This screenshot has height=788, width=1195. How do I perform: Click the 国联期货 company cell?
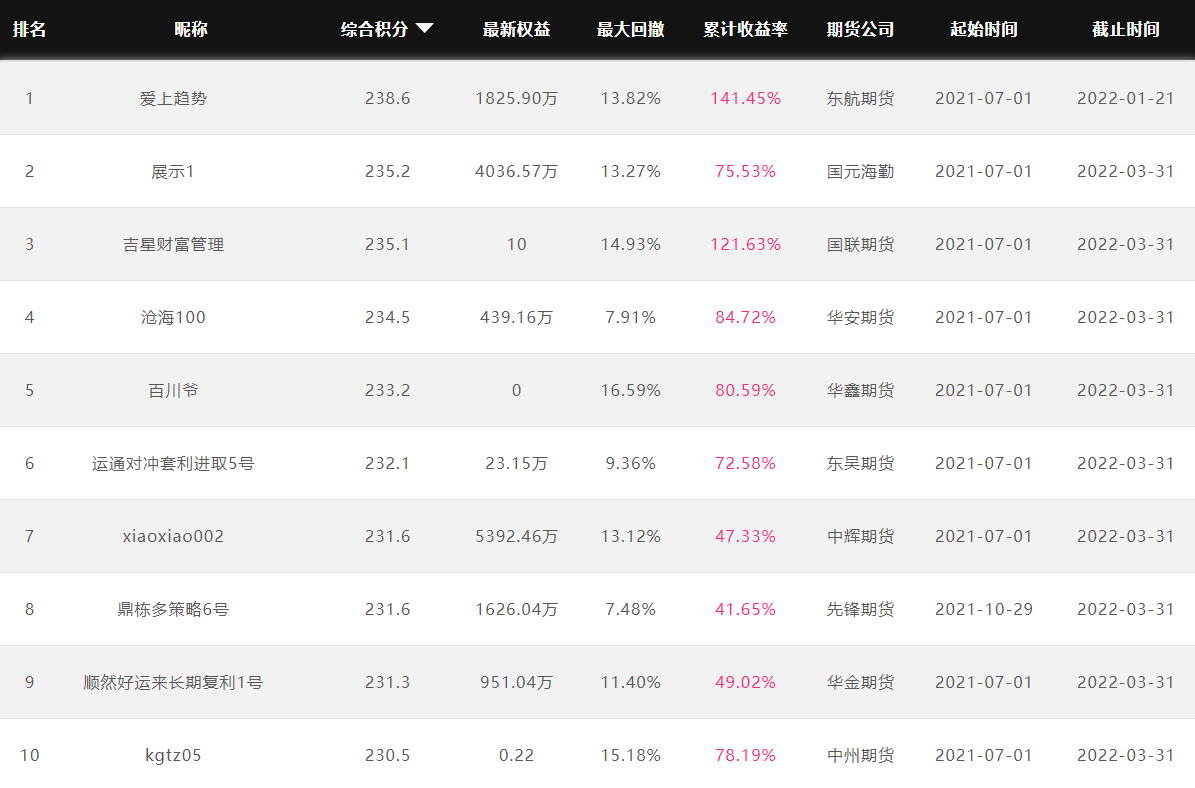point(860,245)
